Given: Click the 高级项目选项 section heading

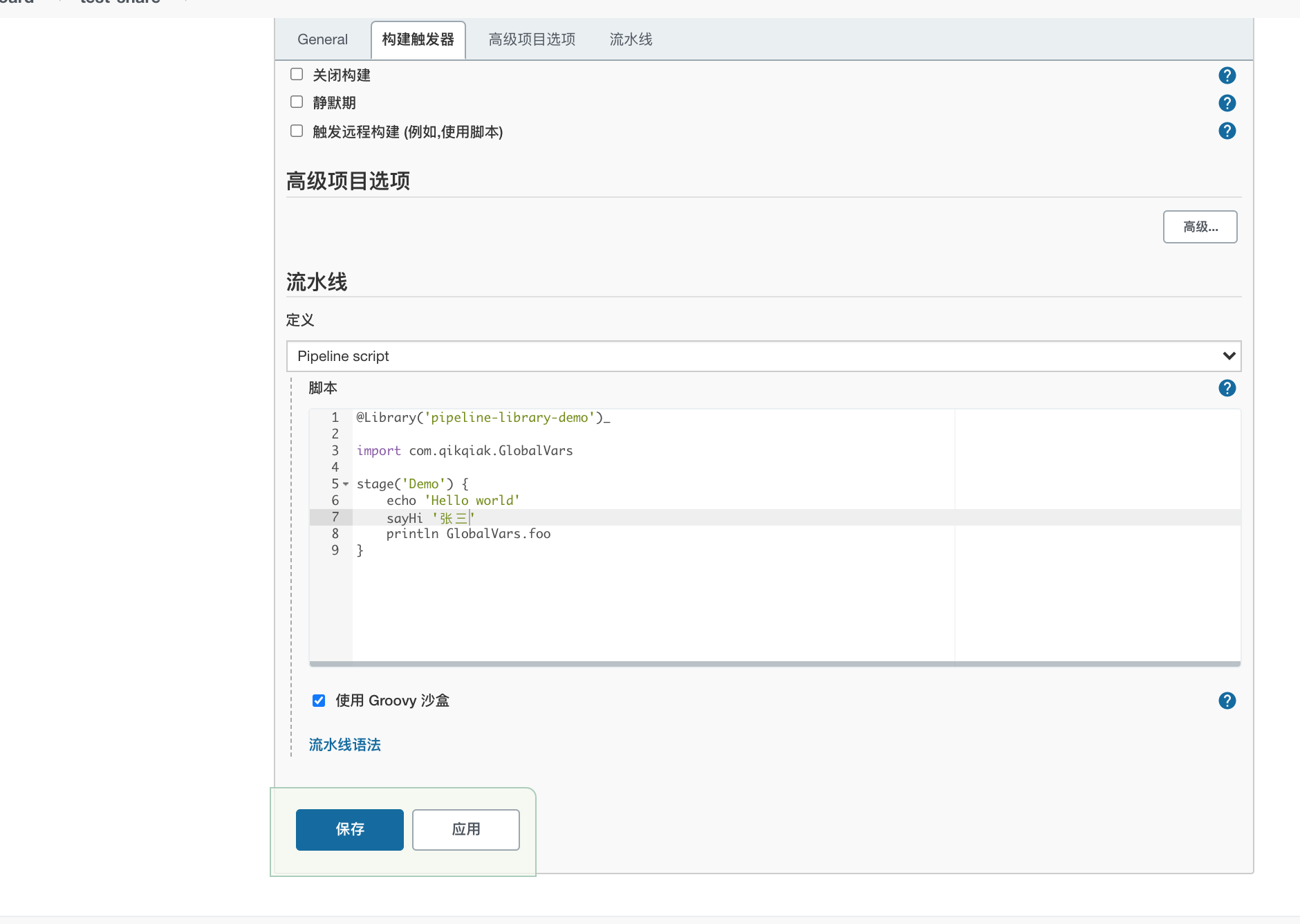Looking at the screenshot, I should 348,181.
